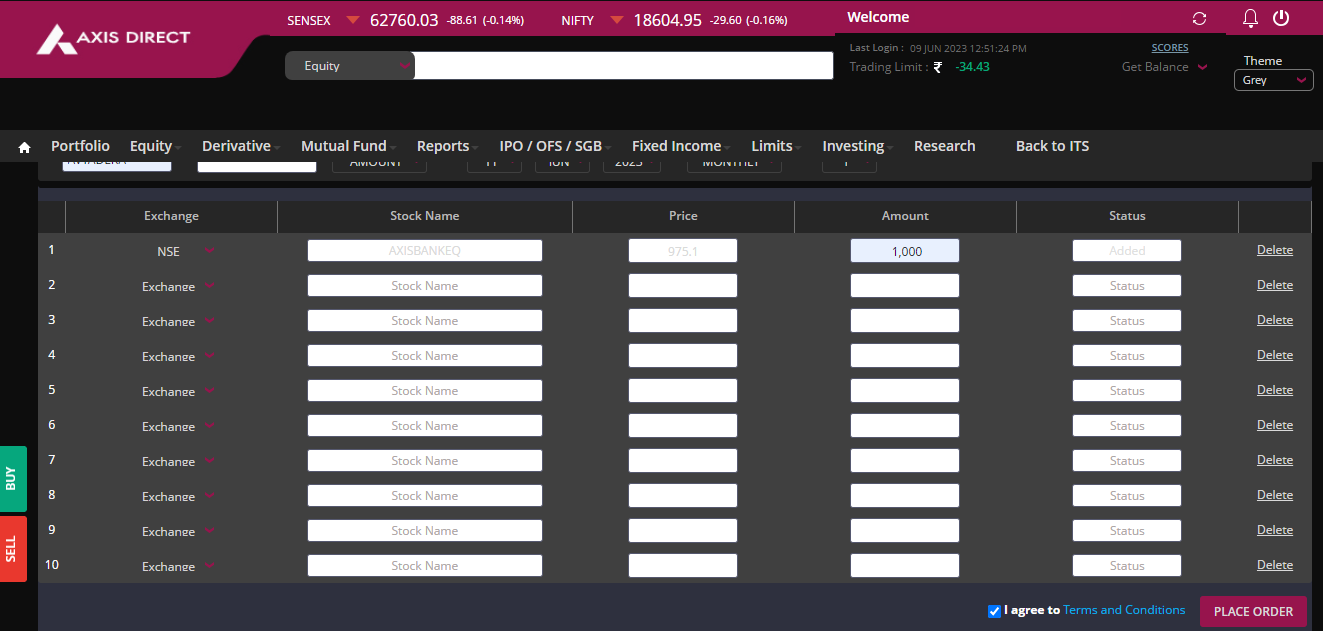Click the Price field in row 10
The image size is (1323, 631).
click(683, 566)
